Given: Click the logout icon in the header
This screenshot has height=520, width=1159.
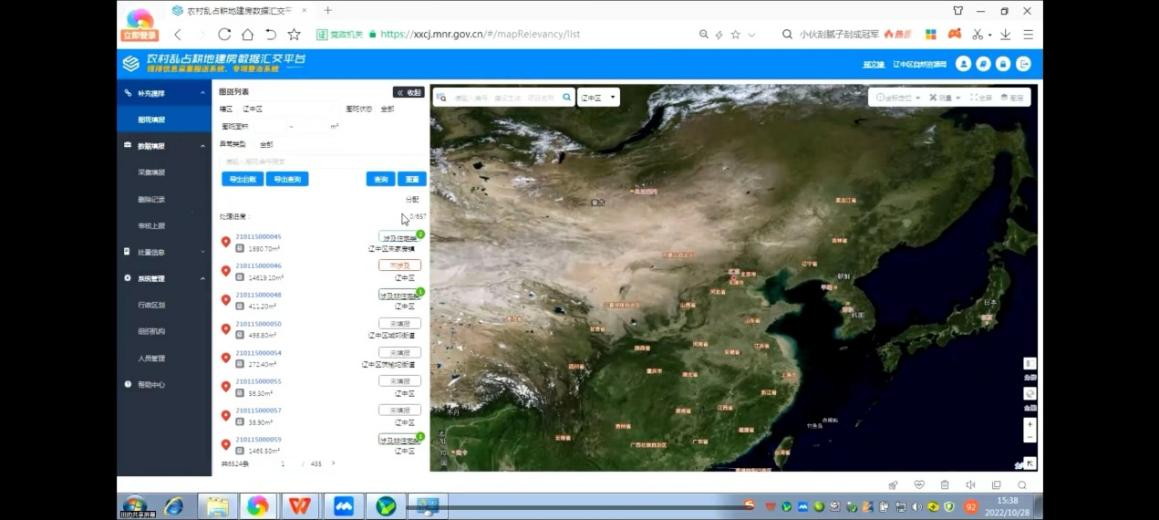Looking at the screenshot, I should click(1023, 64).
